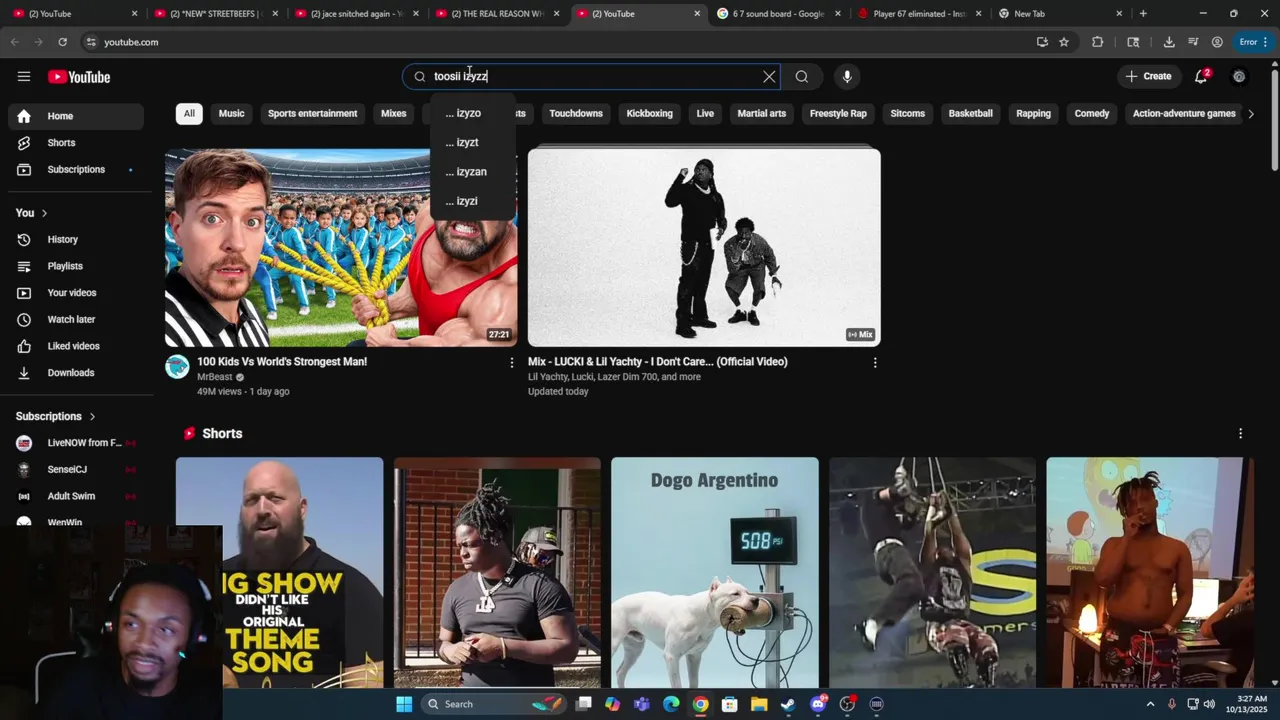The width and height of the screenshot is (1280, 720).
Task: Go to Home in the sidebar
Action: point(76,116)
